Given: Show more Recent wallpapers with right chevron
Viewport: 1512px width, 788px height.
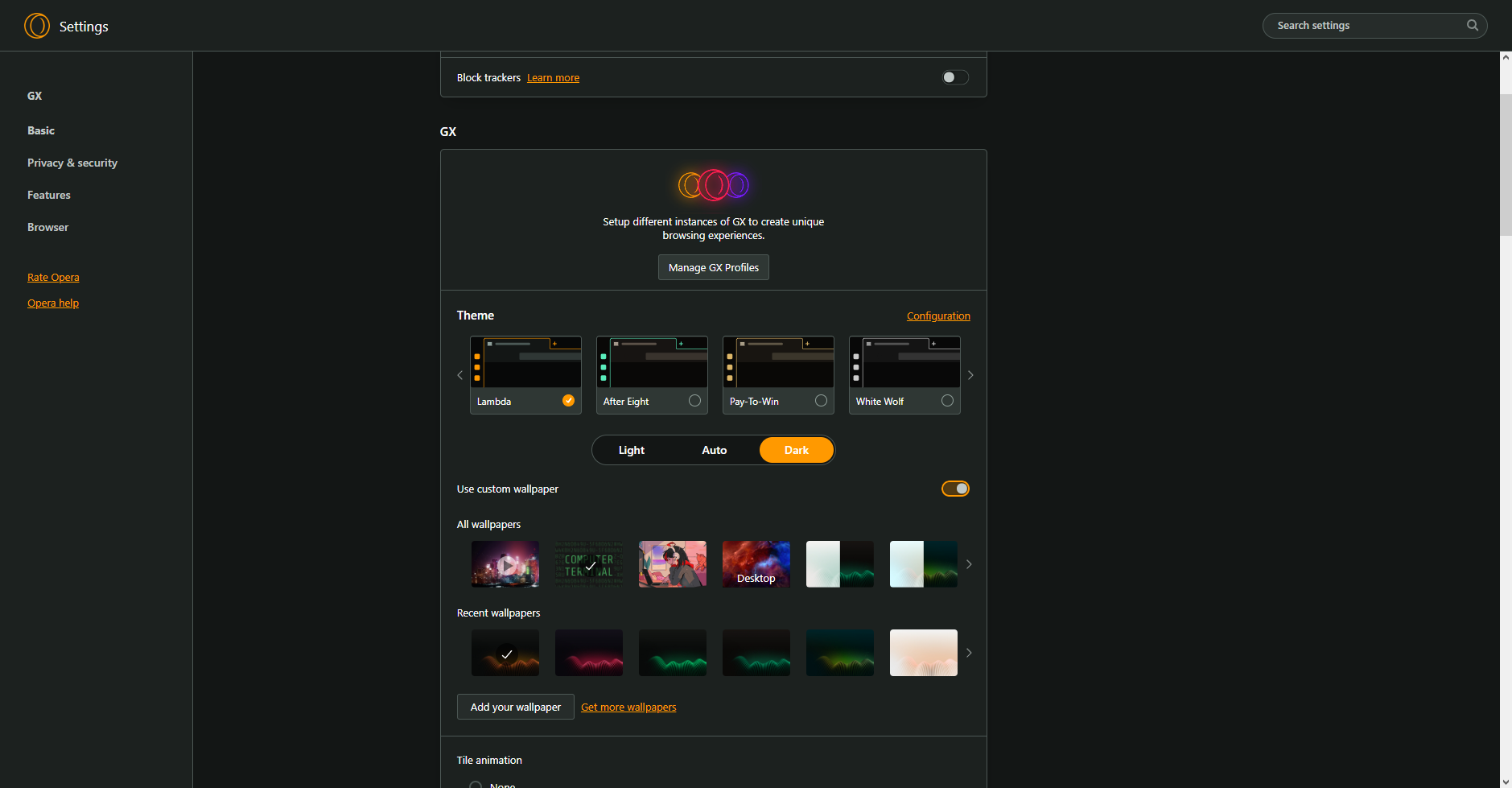Looking at the screenshot, I should (x=969, y=653).
